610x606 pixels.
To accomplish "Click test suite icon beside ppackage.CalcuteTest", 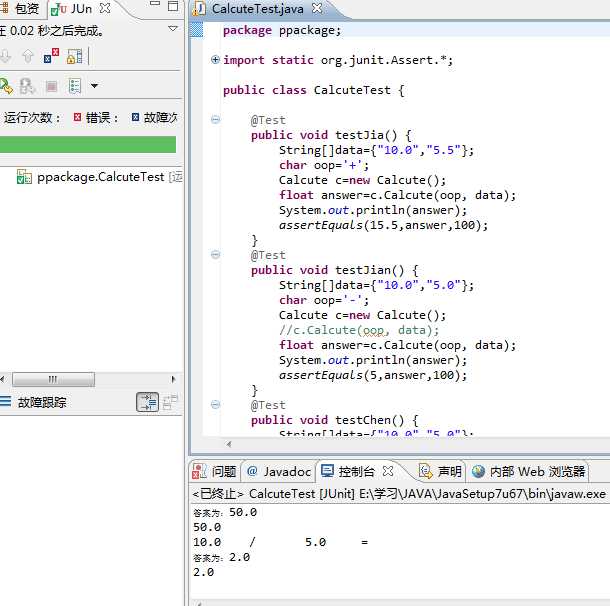I will tap(24, 177).
